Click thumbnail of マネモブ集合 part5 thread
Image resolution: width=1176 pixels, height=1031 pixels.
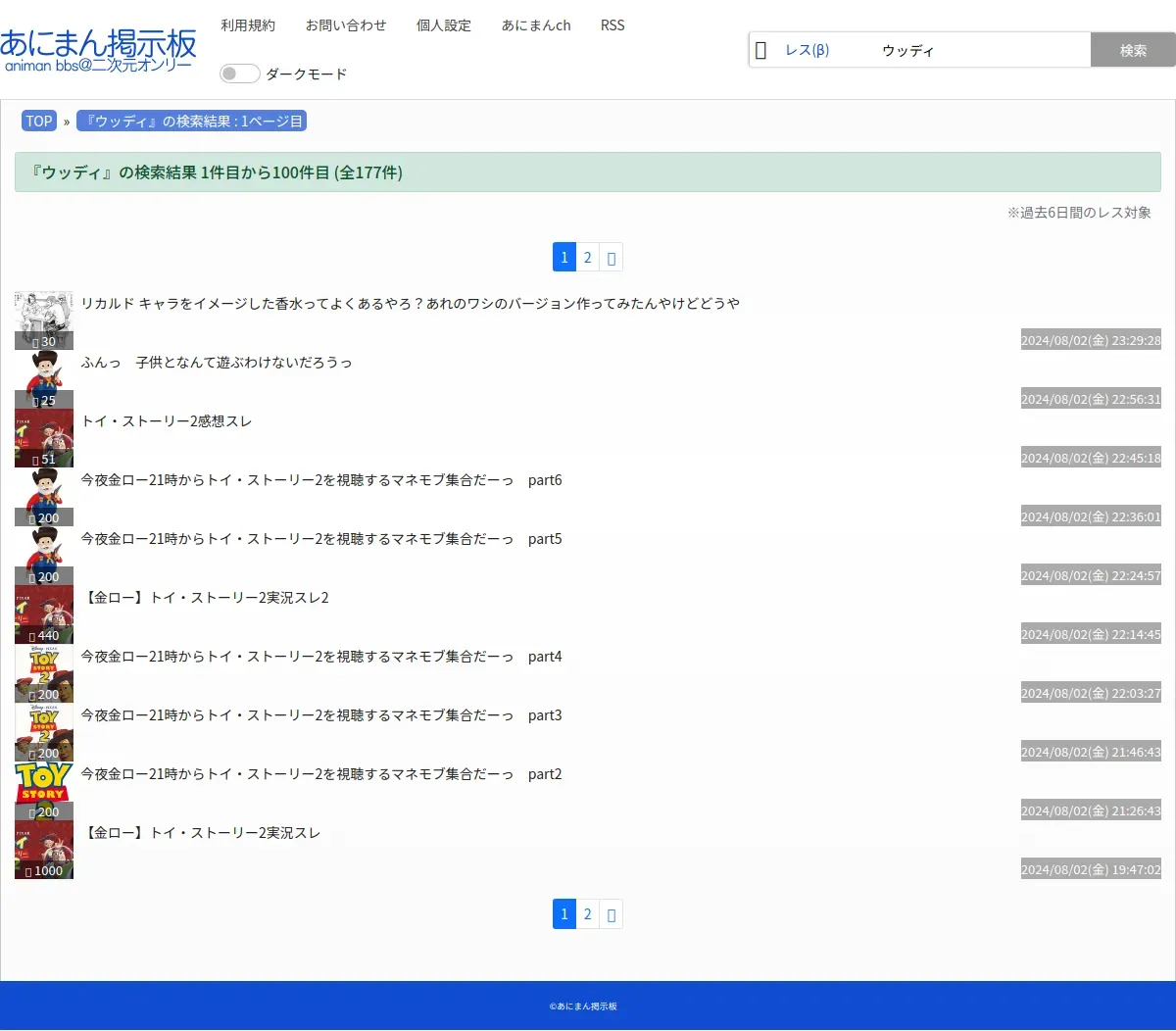[x=44, y=556]
